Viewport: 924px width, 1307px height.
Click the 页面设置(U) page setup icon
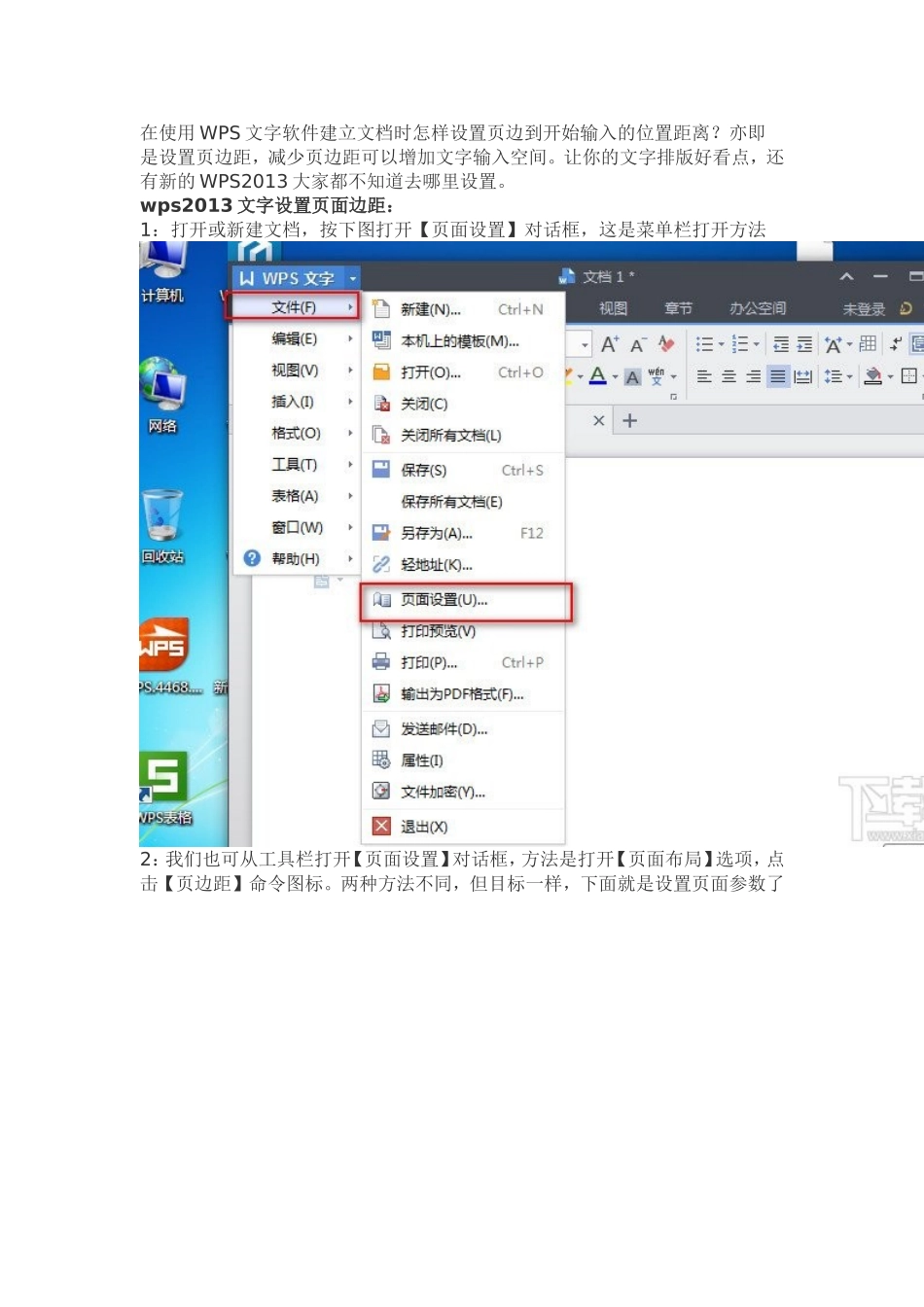coord(381,600)
